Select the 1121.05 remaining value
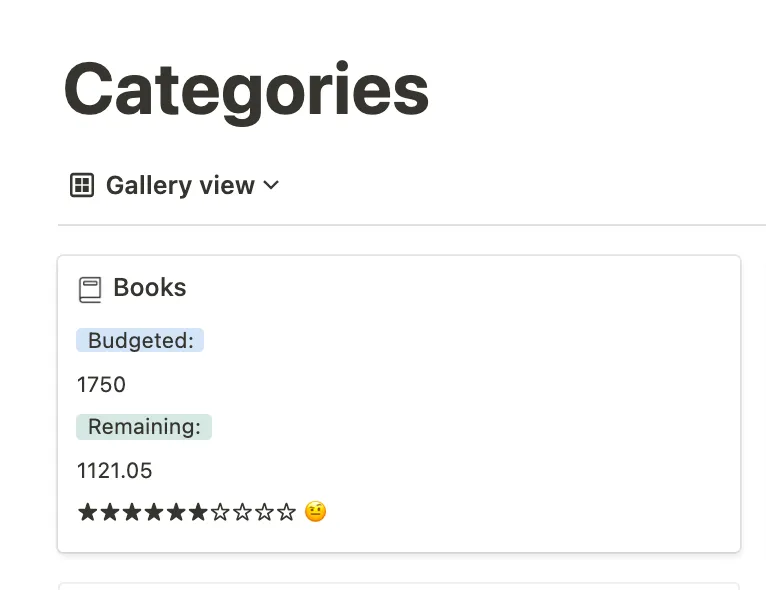The width and height of the screenshot is (766, 590). [x=115, y=471]
